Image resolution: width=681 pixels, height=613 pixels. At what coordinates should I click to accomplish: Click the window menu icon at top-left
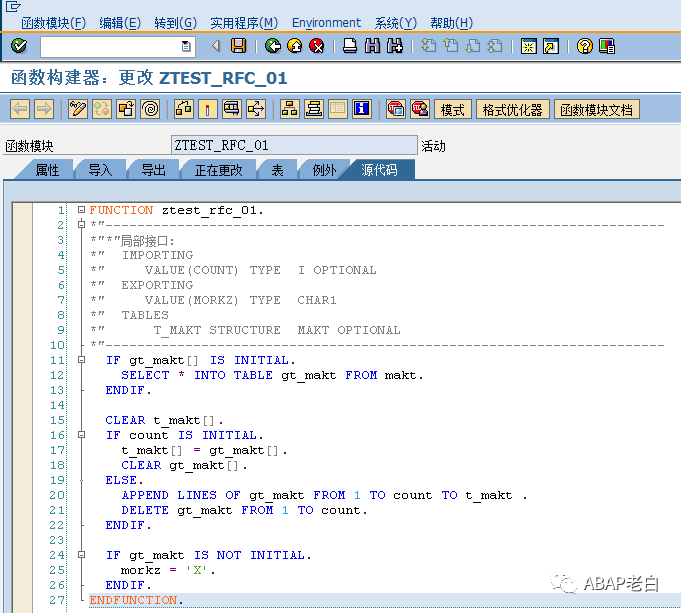(13, 7)
